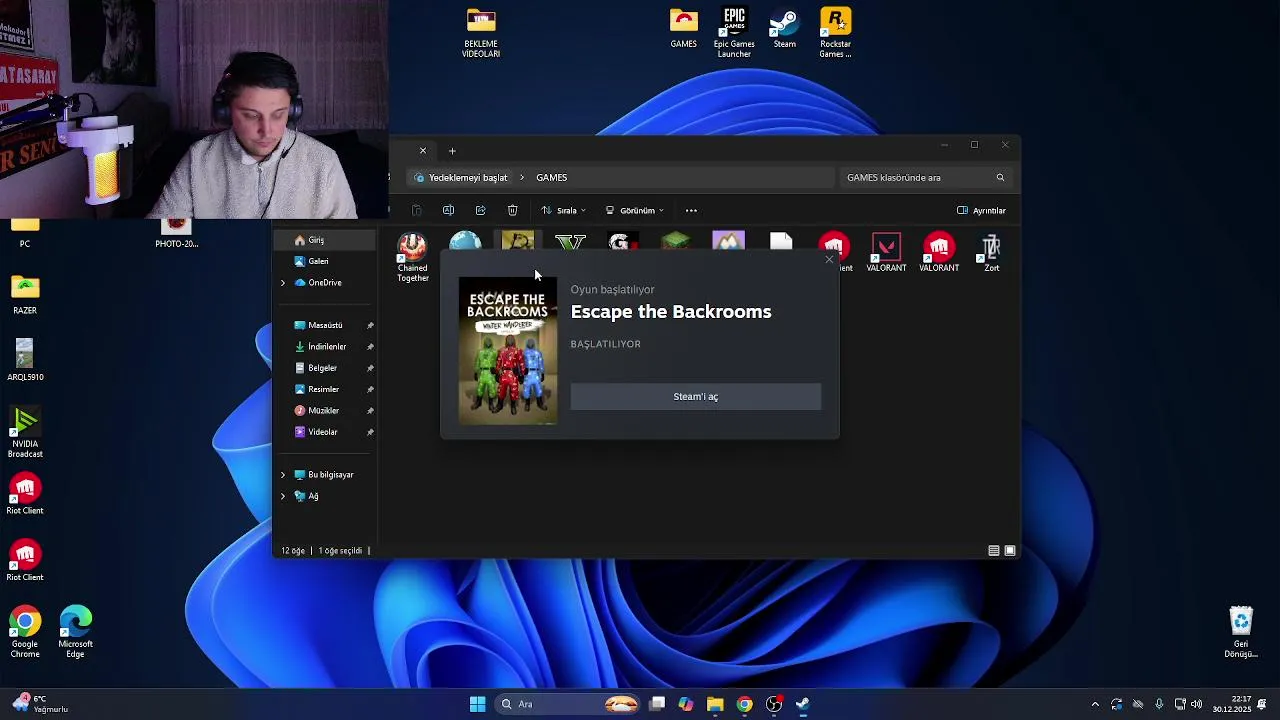
Task: Click the Share icon in Explorer toolbar
Action: 480,210
